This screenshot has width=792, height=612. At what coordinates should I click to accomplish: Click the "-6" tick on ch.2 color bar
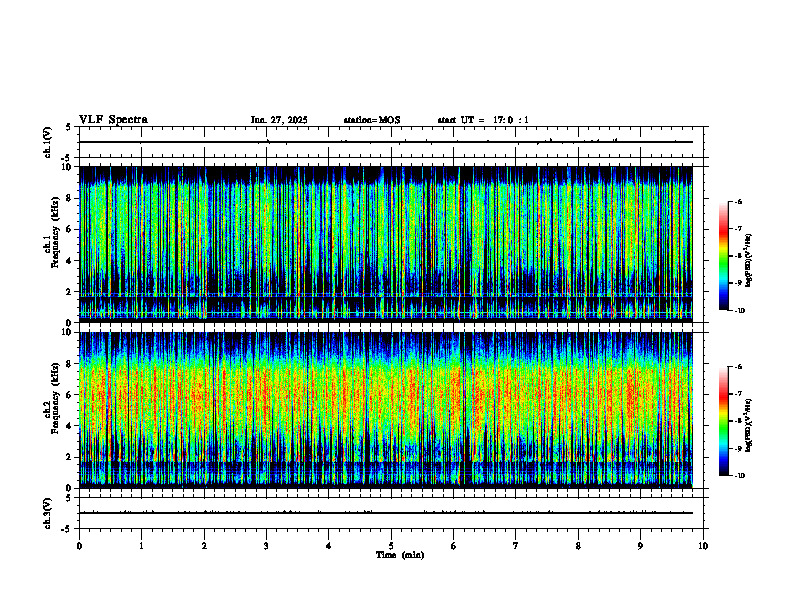pyautogui.click(x=738, y=367)
